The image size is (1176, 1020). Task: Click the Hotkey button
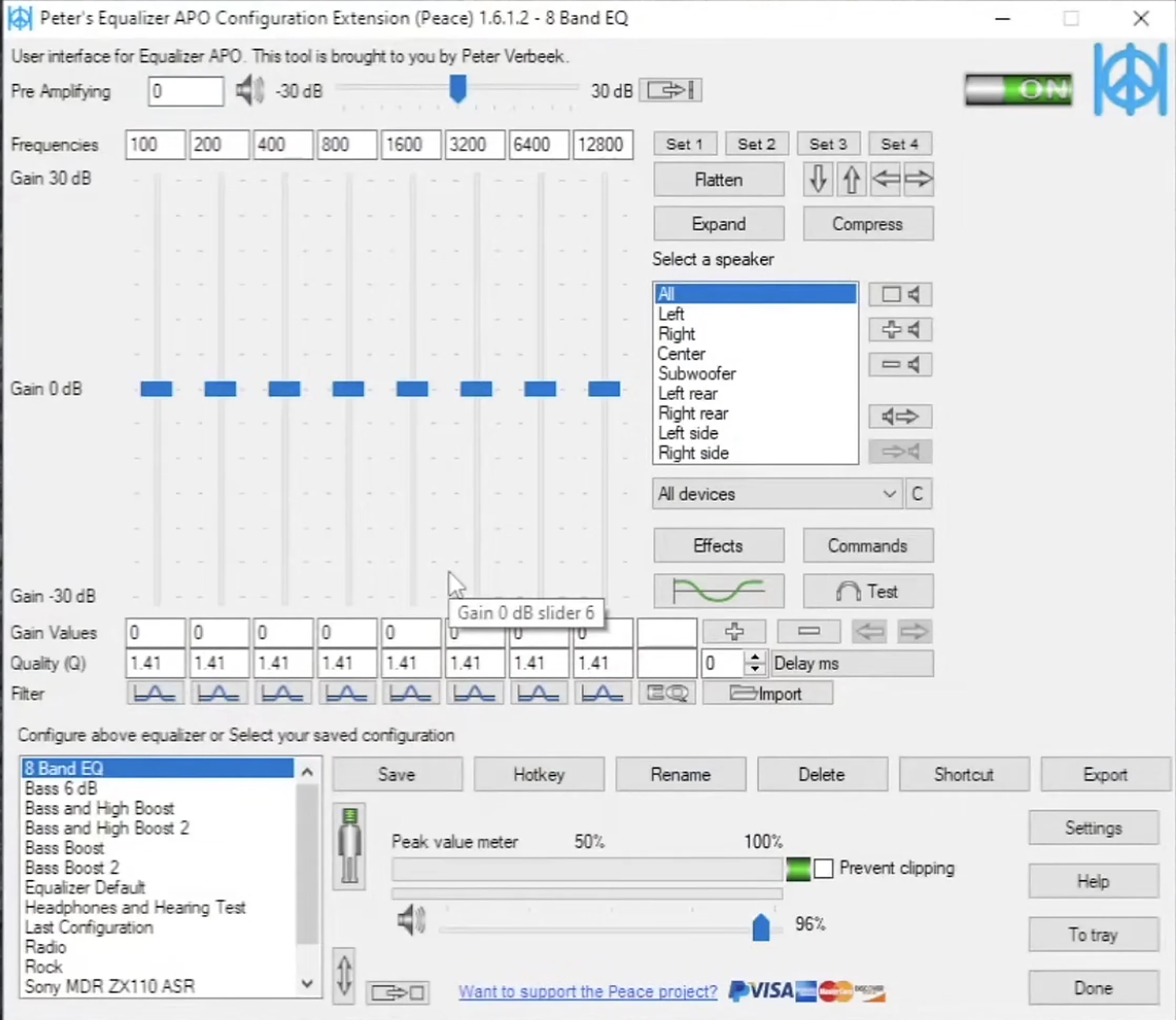point(539,774)
